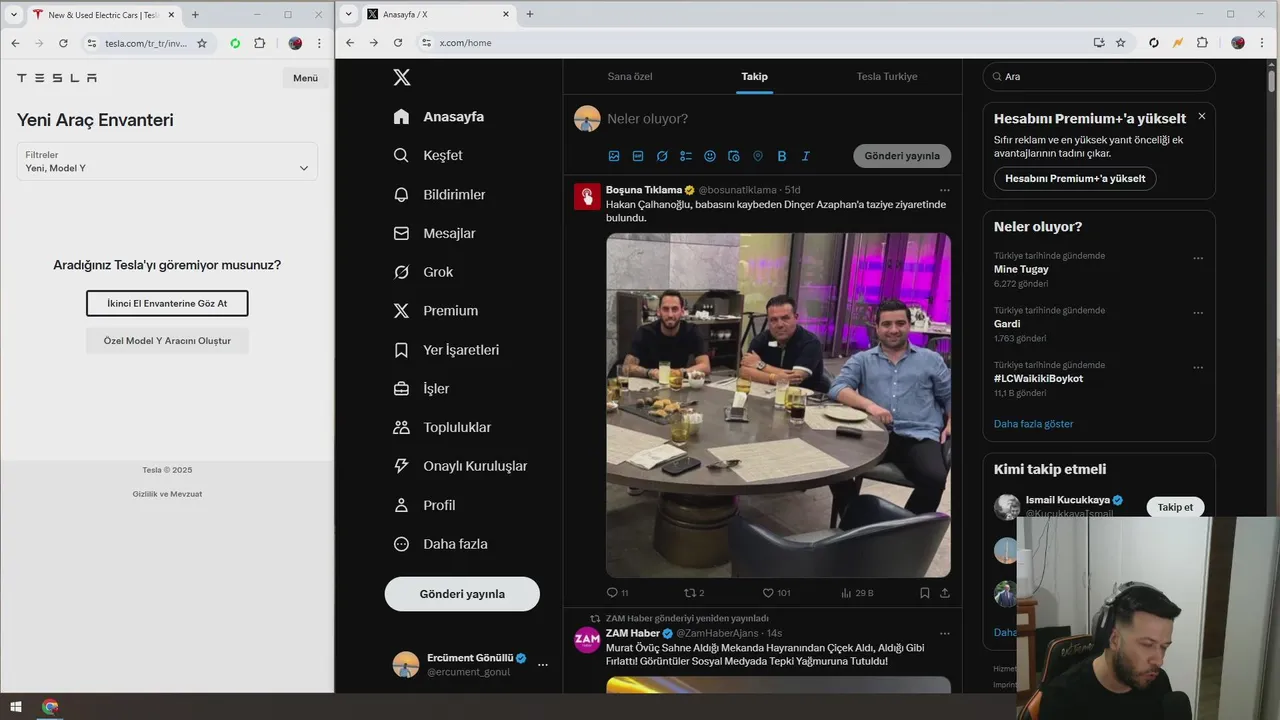Toggle bold text in composer
This screenshot has width=1280, height=720.
782,156
